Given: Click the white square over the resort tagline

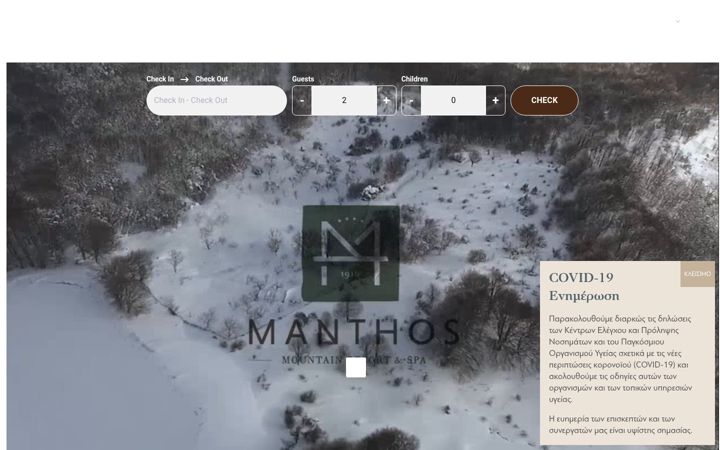Looking at the screenshot, I should click(x=356, y=367).
